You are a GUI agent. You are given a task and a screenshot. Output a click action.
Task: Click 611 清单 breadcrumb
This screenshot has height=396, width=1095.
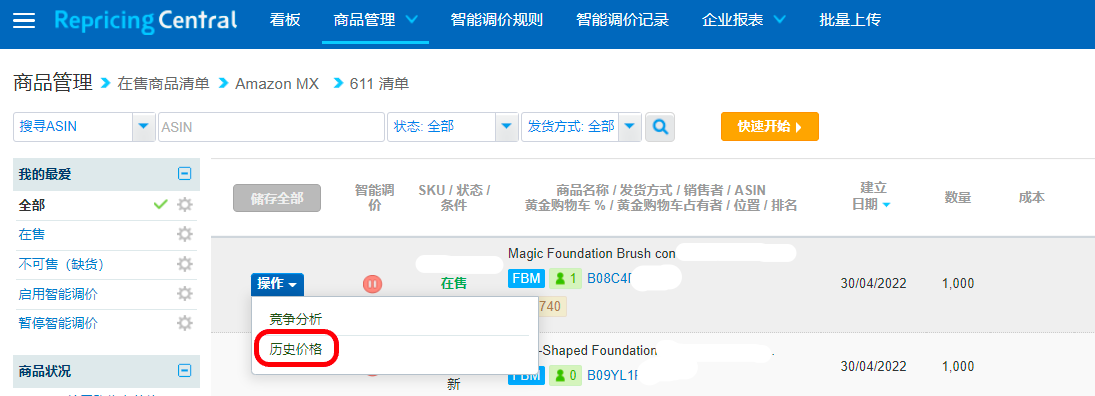click(379, 84)
